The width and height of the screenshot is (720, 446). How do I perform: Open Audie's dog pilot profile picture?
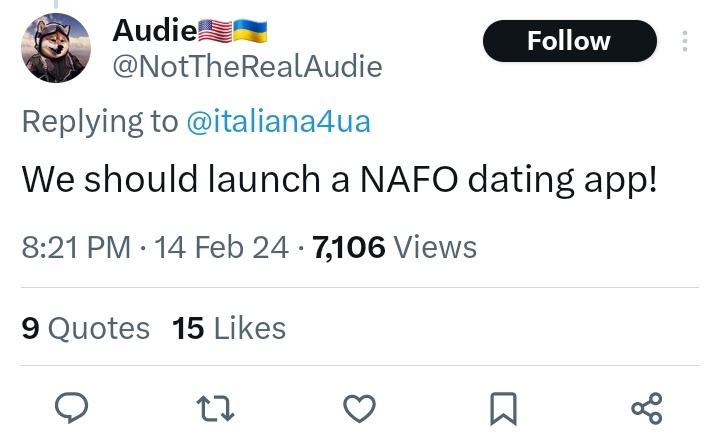tap(56, 49)
